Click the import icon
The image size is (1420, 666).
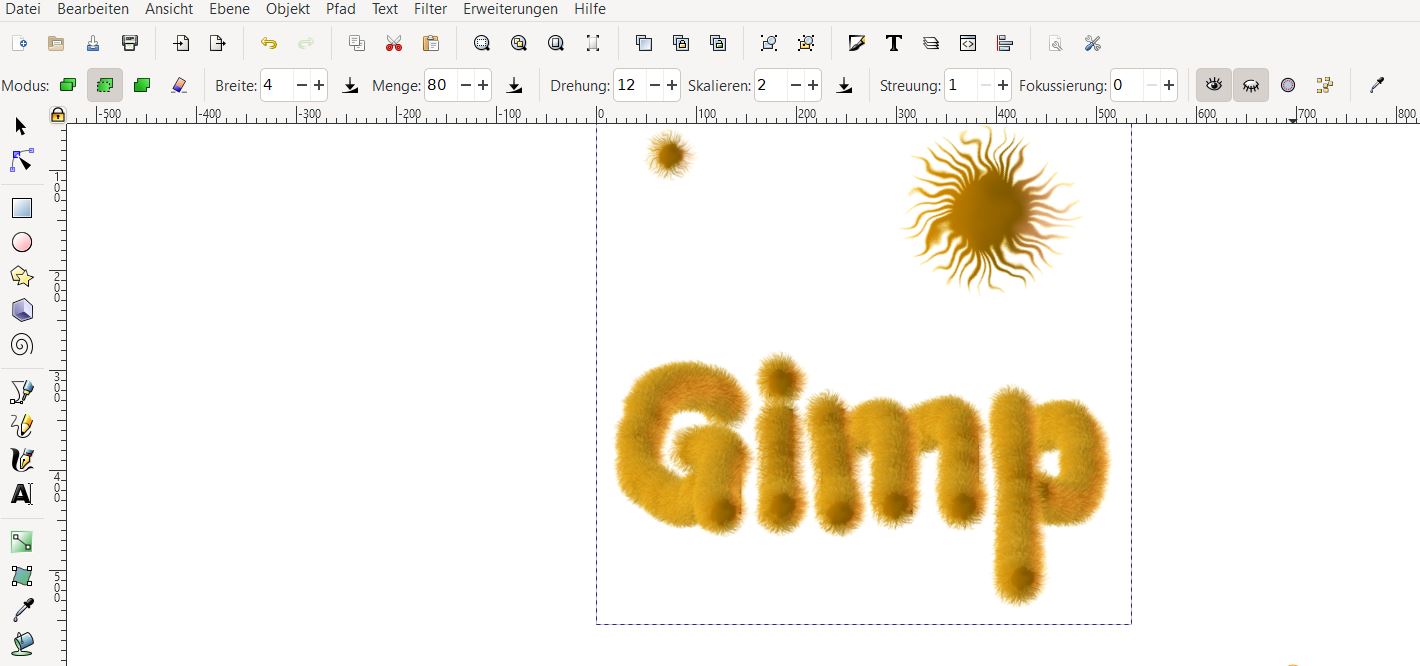[x=181, y=43]
